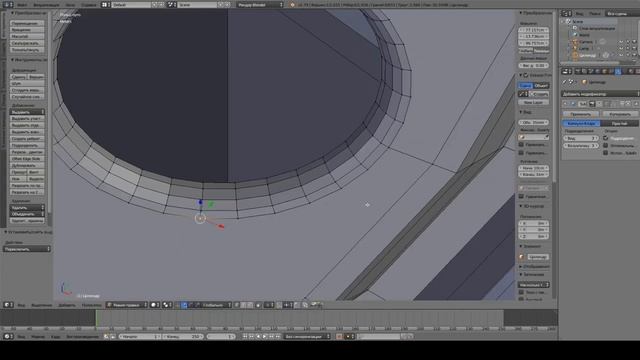Select the active modifiers properties tab

click(x=618, y=71)
